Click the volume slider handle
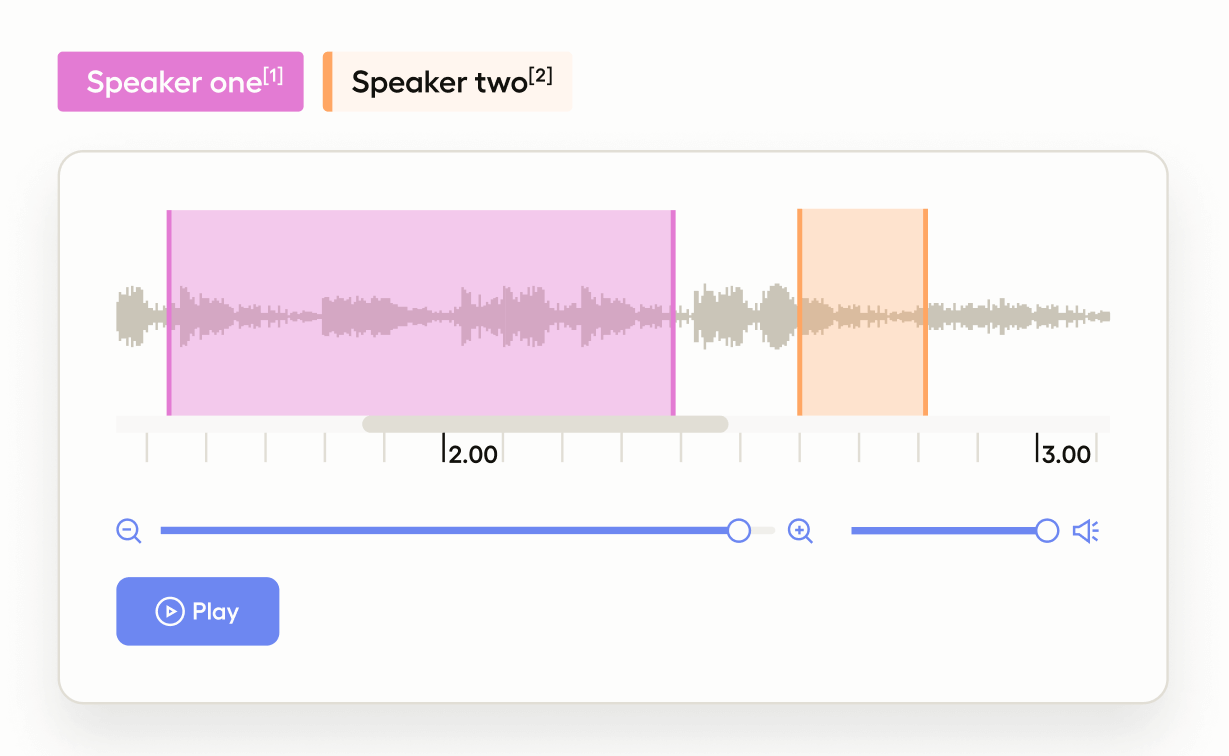Image resolution: width=1229 pixels, height=756 pixels. [x=1047, y=531]
